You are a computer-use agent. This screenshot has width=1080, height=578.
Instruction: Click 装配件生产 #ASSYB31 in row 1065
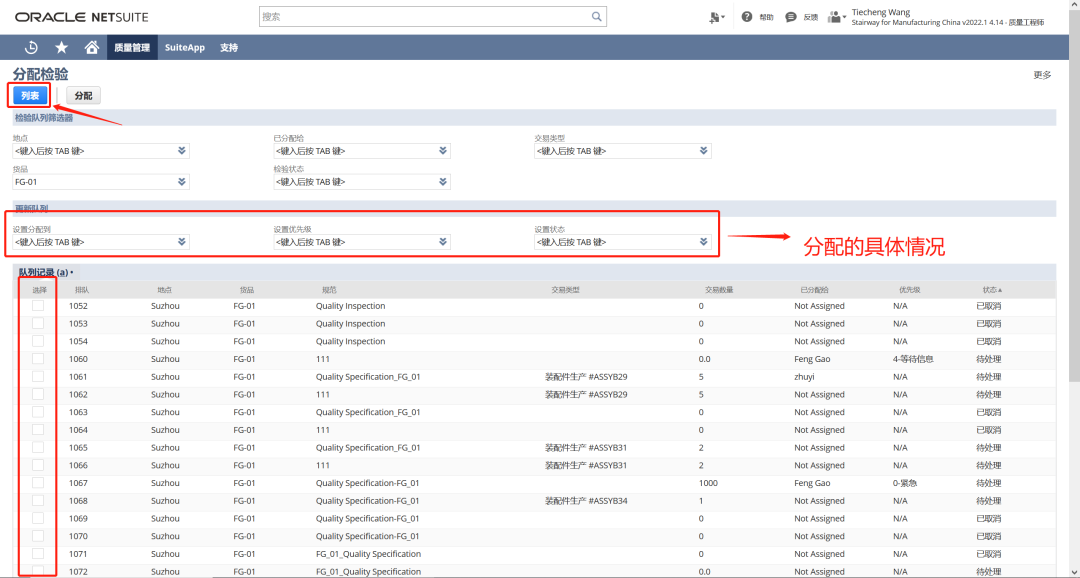[586, 448]
